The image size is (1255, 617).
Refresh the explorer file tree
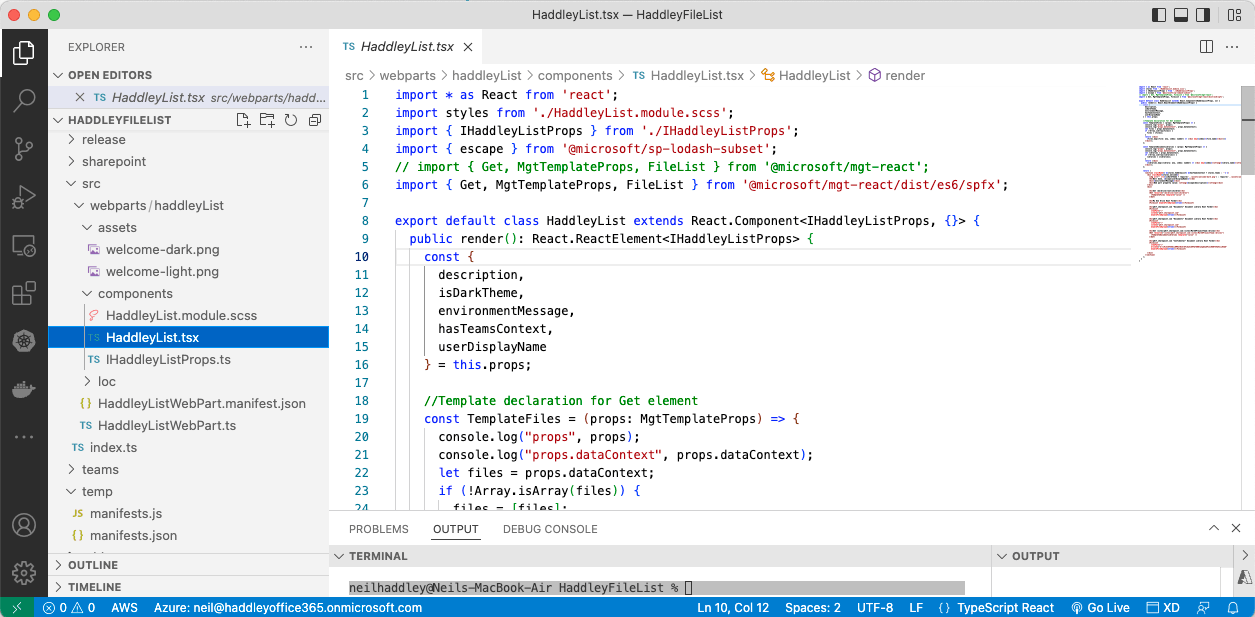(291, 120)
